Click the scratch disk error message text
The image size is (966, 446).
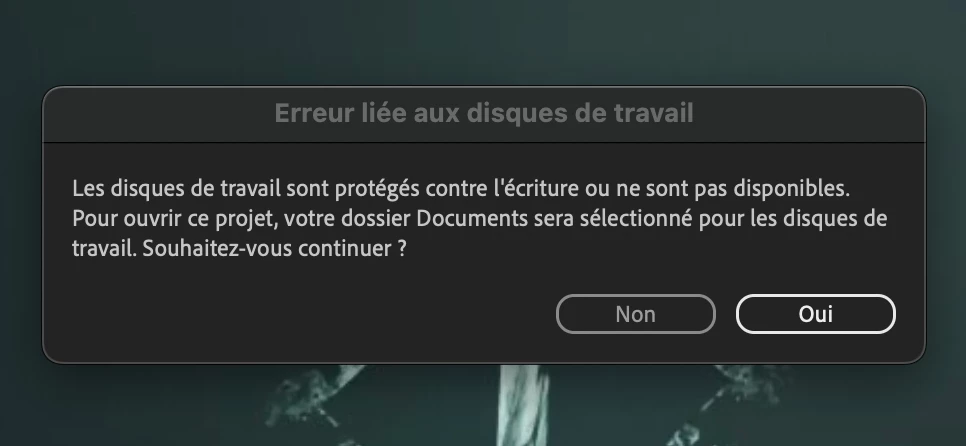479,219
